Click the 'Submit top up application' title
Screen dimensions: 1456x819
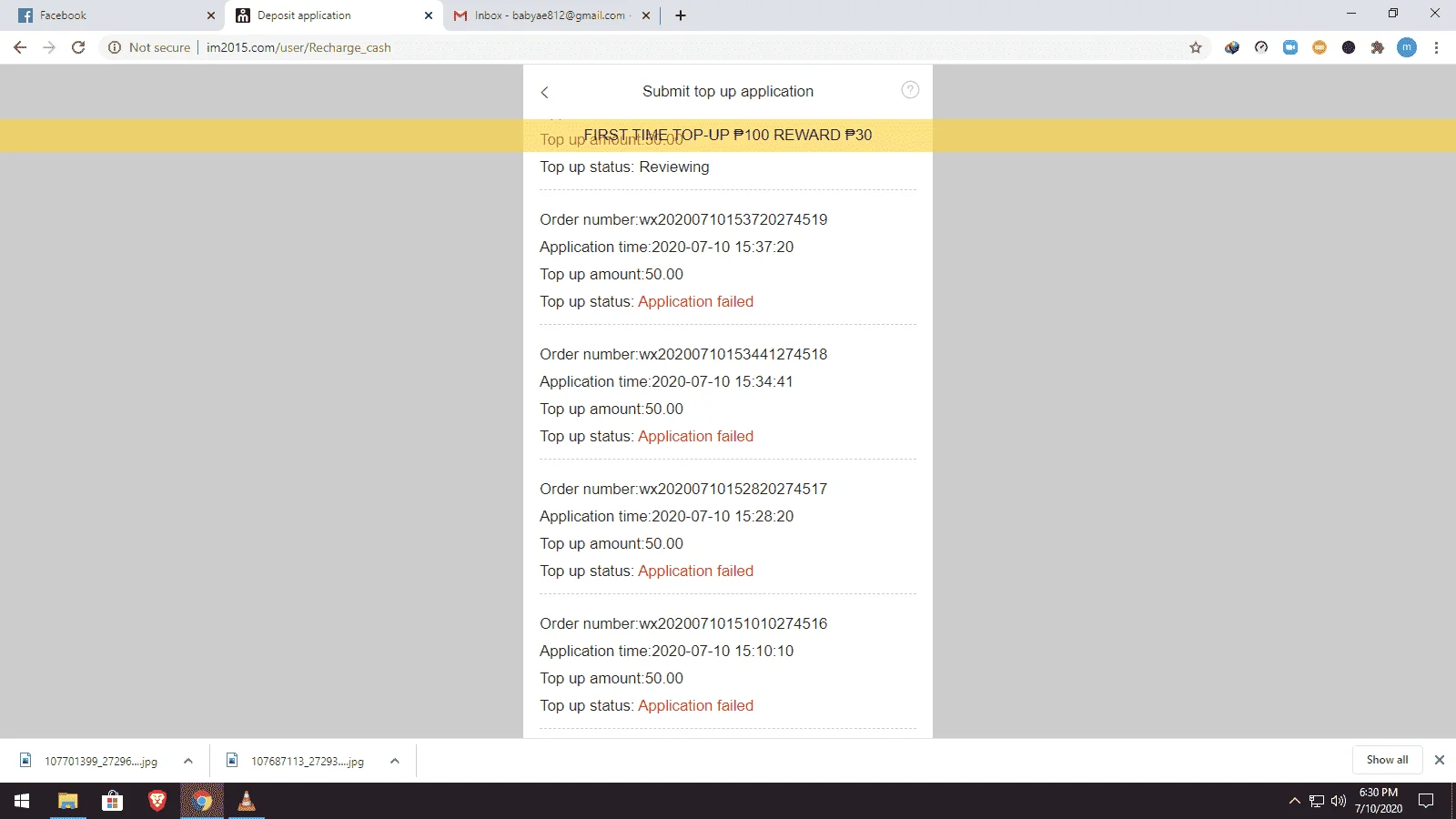tap(728, 91)
